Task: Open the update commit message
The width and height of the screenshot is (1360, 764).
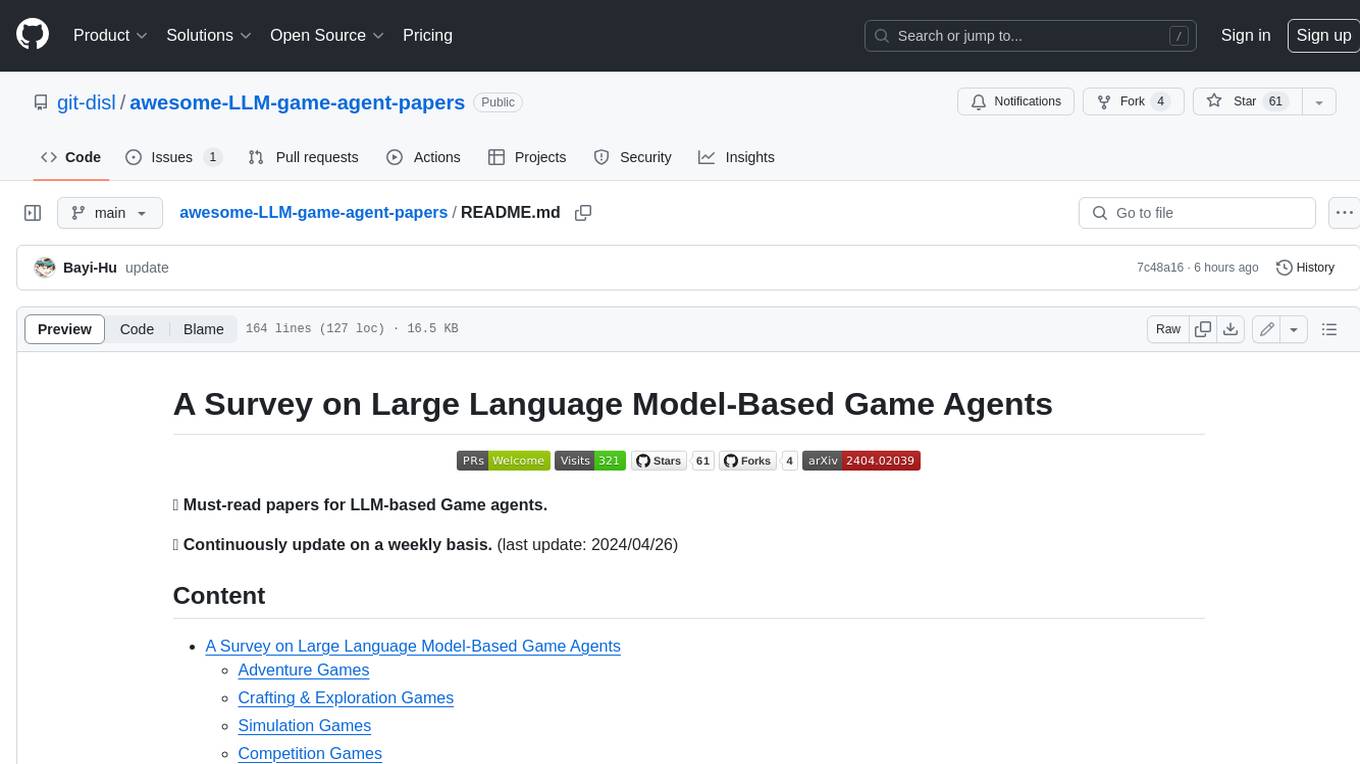Action: click(x=147, y=267)
